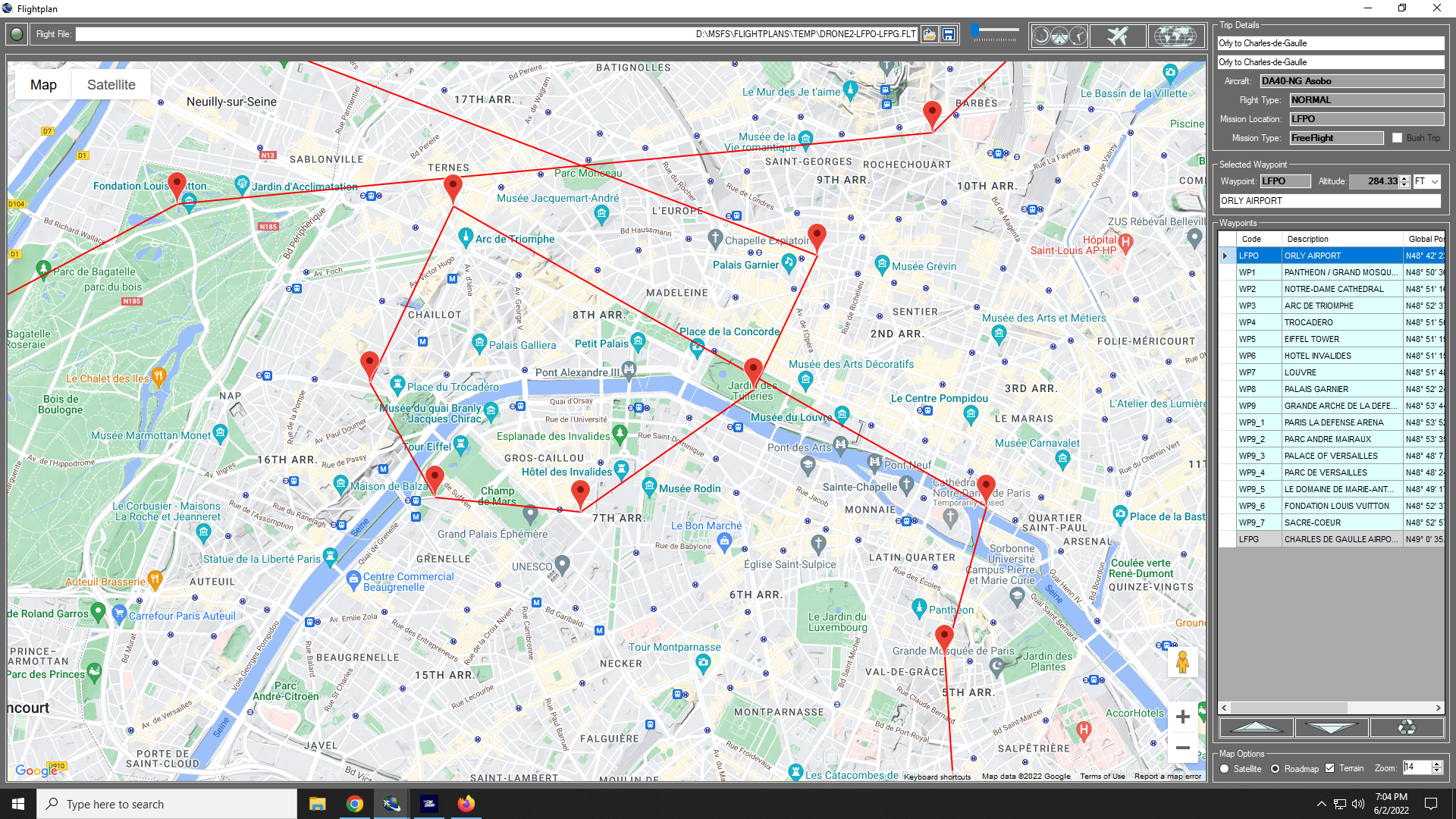Increase altitude with the stepper arrows
Image resolution: width=1456 pixels, height=819 pixels.
point(1405,181)
